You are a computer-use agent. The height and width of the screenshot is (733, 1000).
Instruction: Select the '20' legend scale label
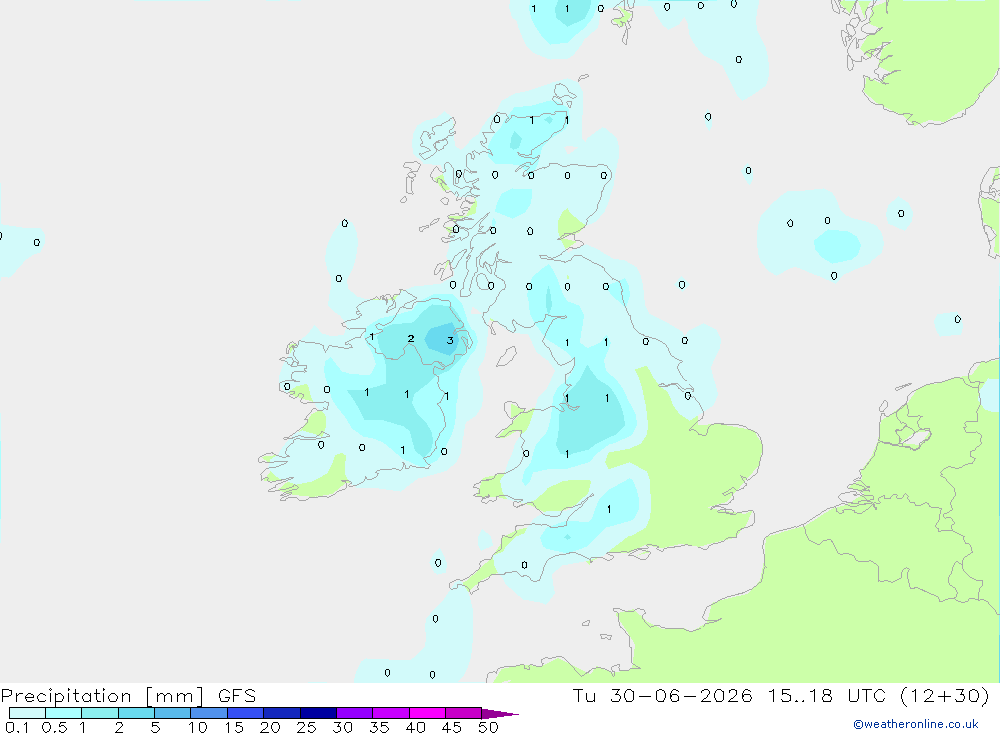point(270,727)
